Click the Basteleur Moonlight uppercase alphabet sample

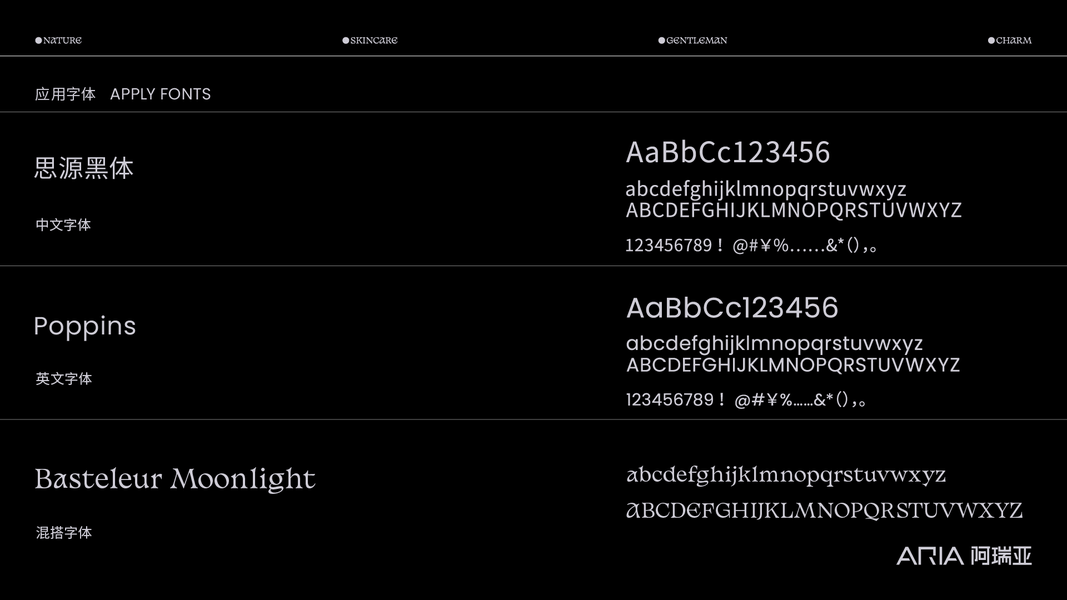tap(824, 511)
